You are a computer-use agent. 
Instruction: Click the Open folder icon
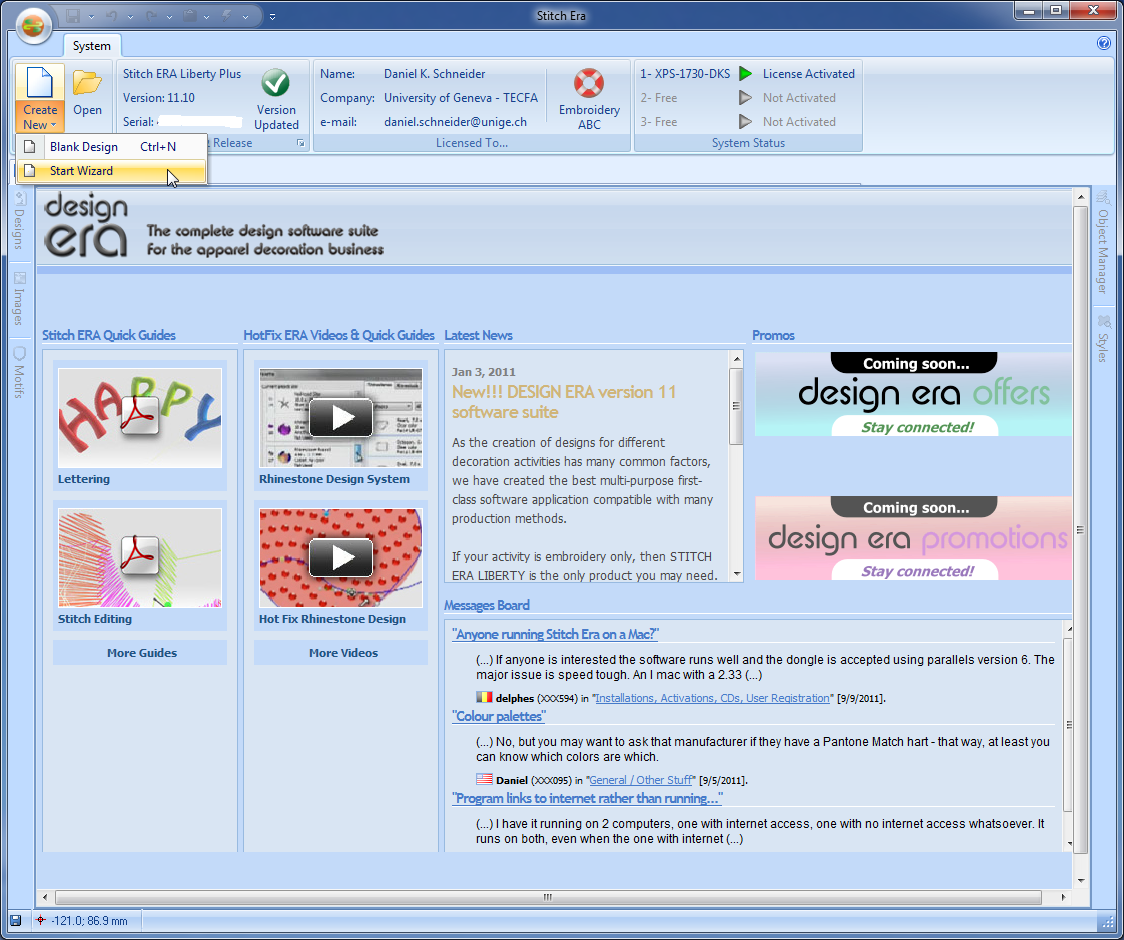coord(87,83)
